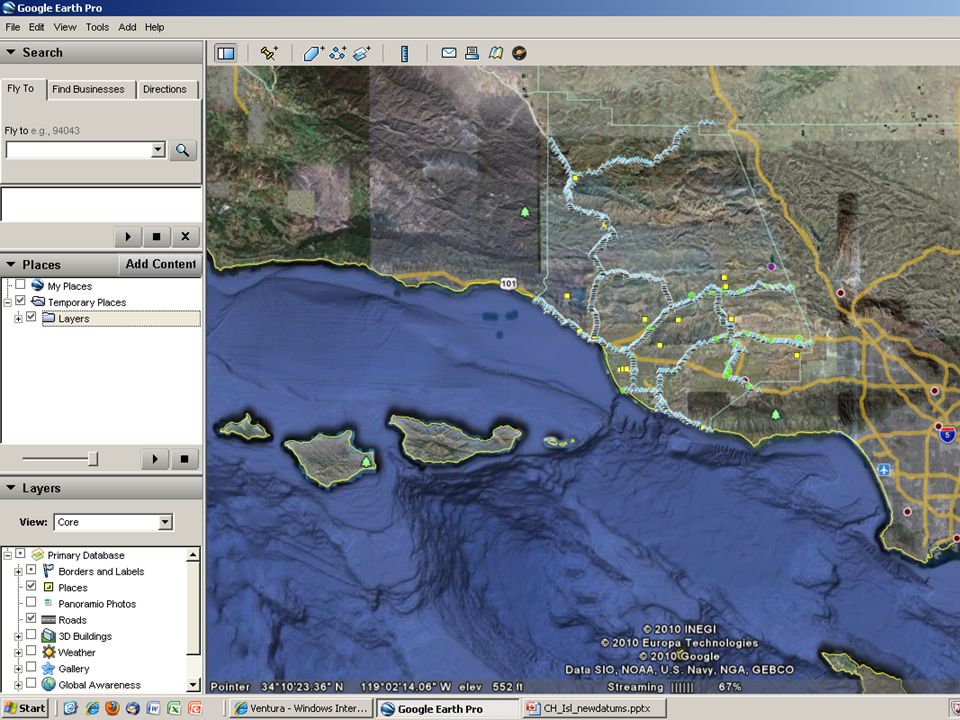
Task: Uncheck the Layers folder checkbox in Places
Action: (31, 317)
